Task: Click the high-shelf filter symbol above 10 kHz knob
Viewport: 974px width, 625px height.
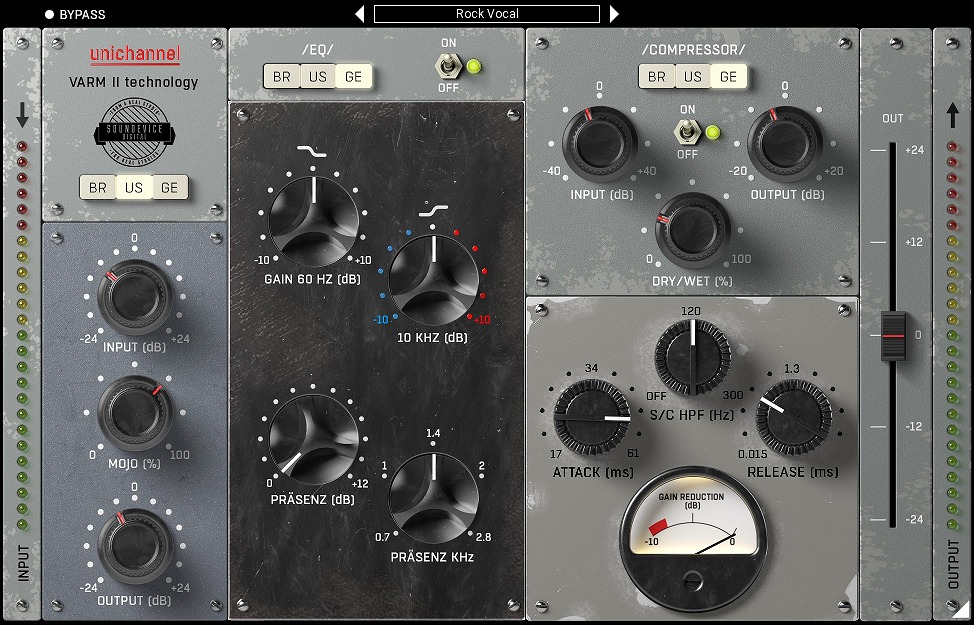Action: point(433,210)
